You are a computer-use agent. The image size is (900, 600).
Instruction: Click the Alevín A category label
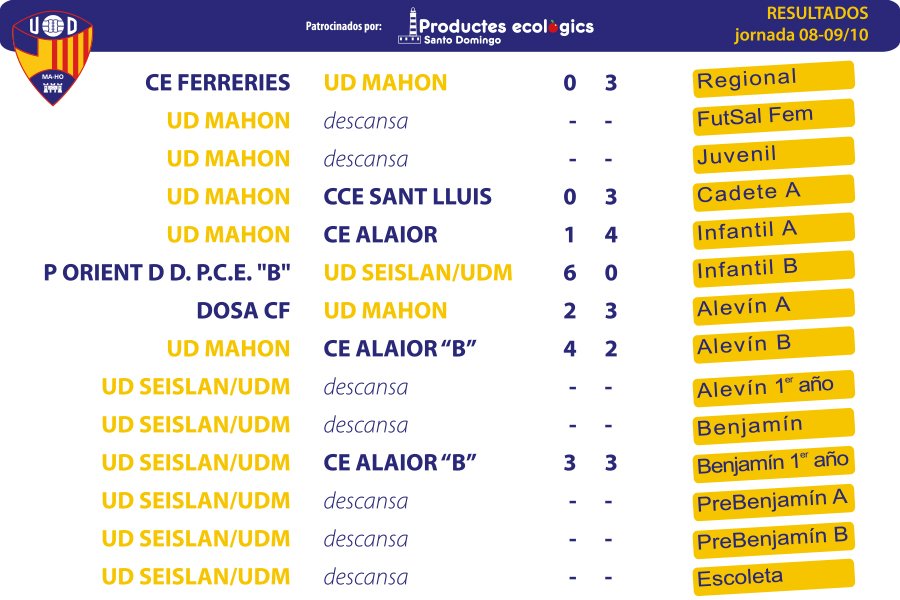tap(774, 307)
